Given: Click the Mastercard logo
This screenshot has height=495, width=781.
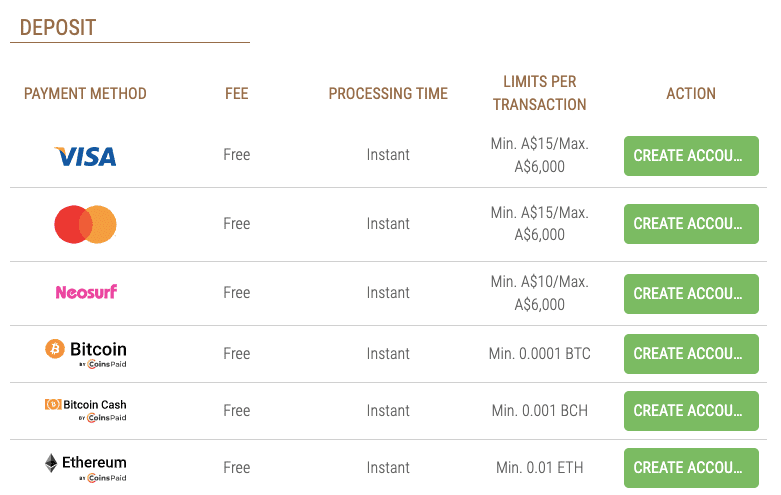Looking at the screenshot, I should coord(85,224).
